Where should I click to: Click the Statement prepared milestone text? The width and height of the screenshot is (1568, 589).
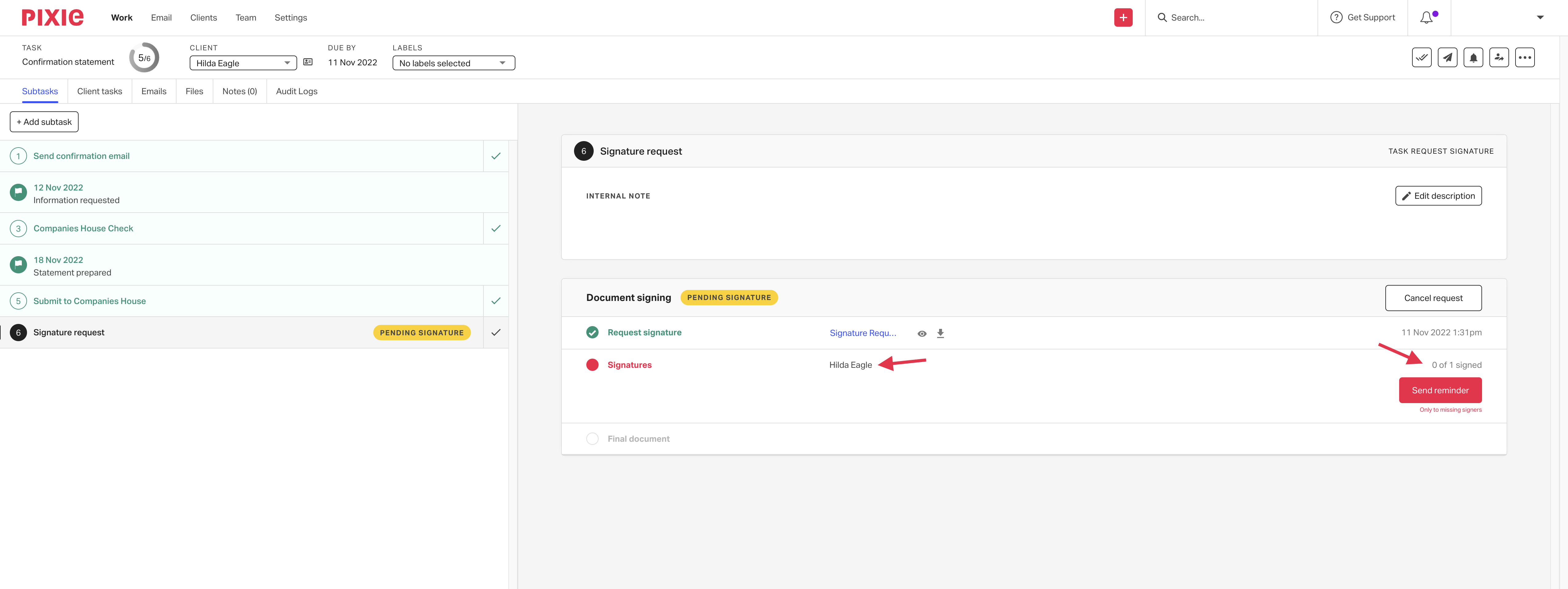pos(72,273)
